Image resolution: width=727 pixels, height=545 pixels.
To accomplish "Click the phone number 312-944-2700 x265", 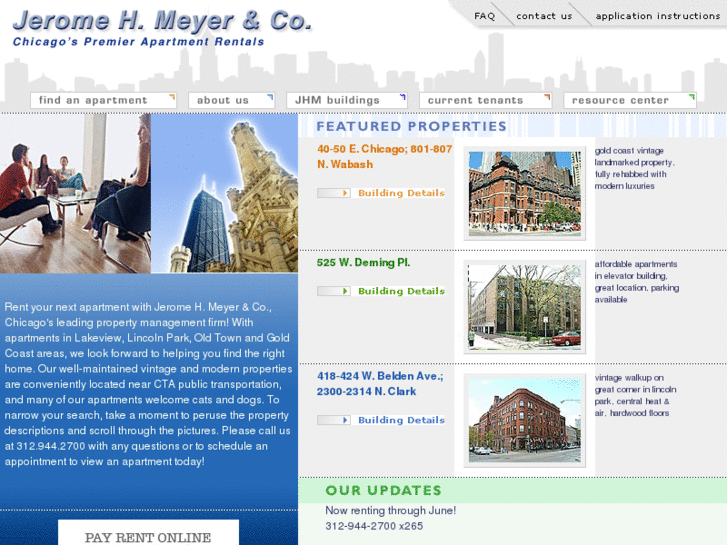I will coord(374,526).
